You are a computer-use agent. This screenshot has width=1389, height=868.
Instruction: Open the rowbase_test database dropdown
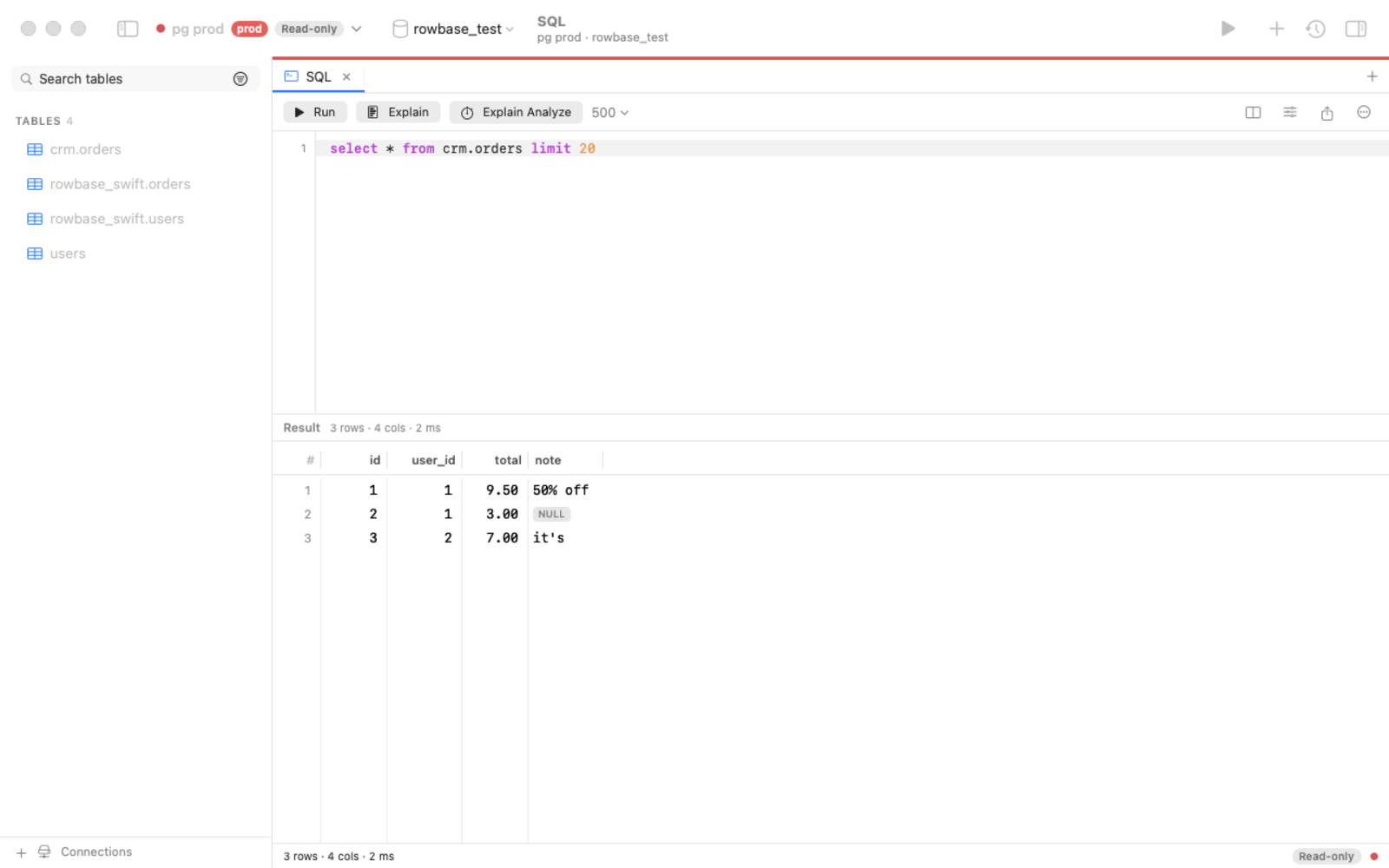click(x=463, y=29)
